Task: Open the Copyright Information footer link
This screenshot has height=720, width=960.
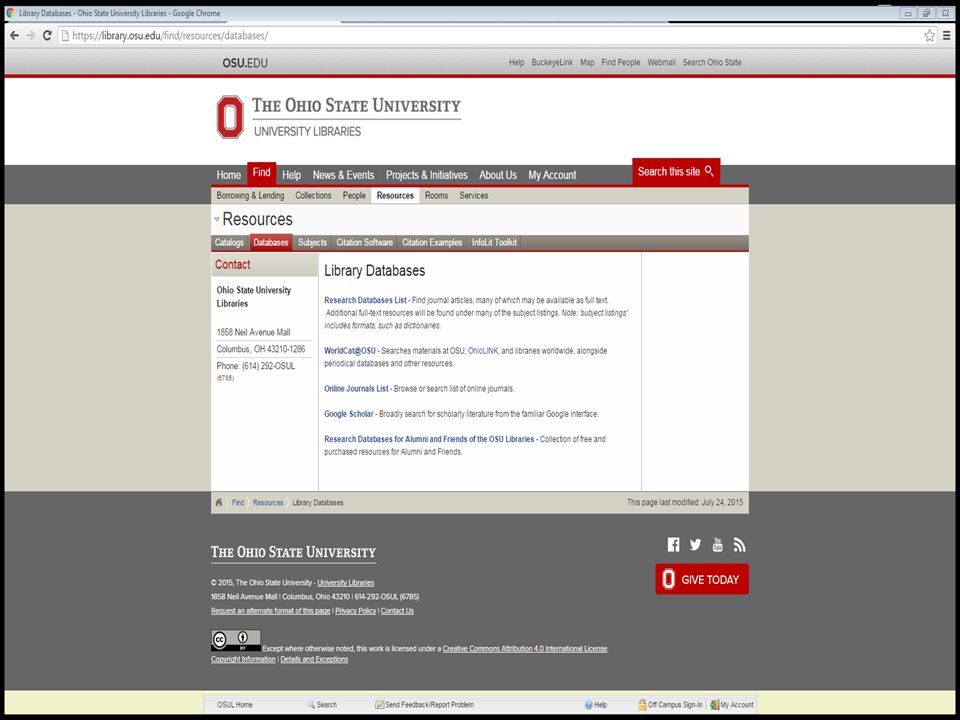Action: tap(243, 659)
